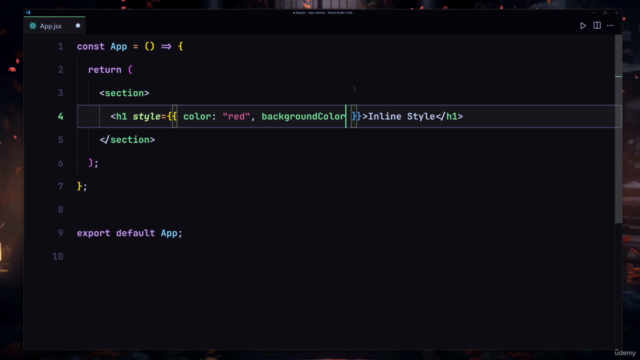Click the style attribute on line 4
Screen dimensions: 640x360
[x=147, y=116]
